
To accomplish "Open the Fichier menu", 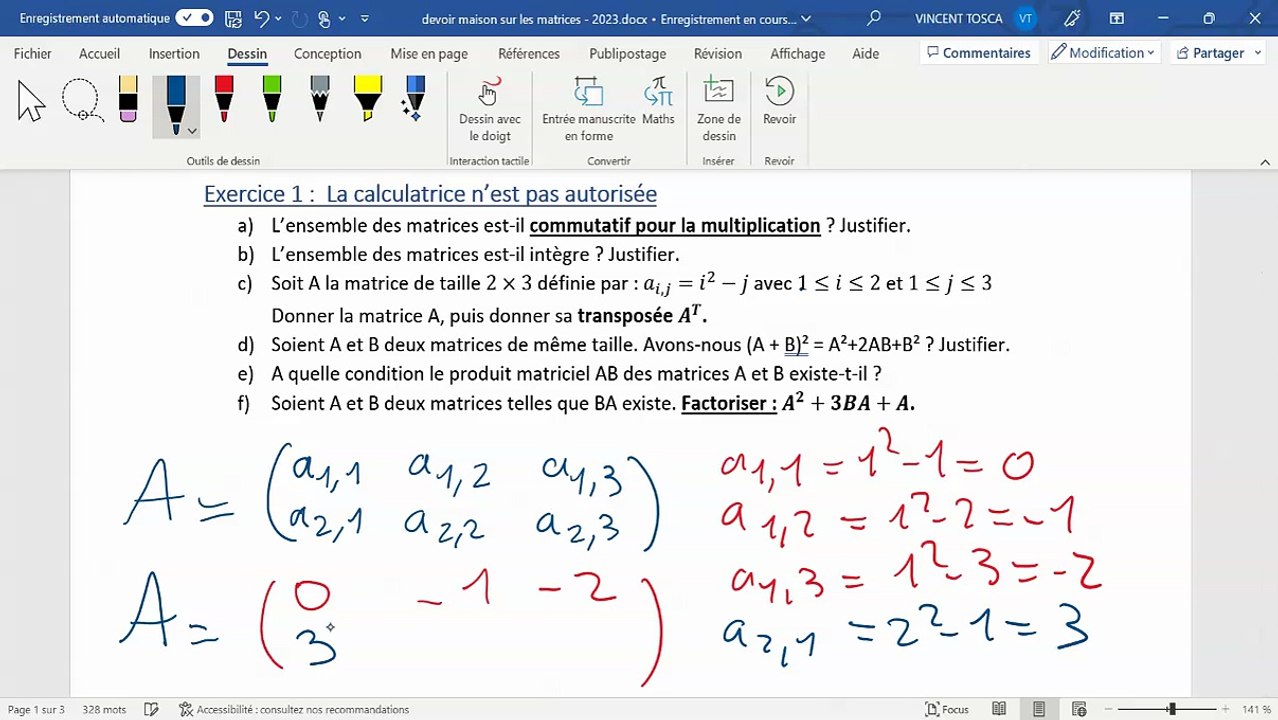I will click(x=33, y=54).
